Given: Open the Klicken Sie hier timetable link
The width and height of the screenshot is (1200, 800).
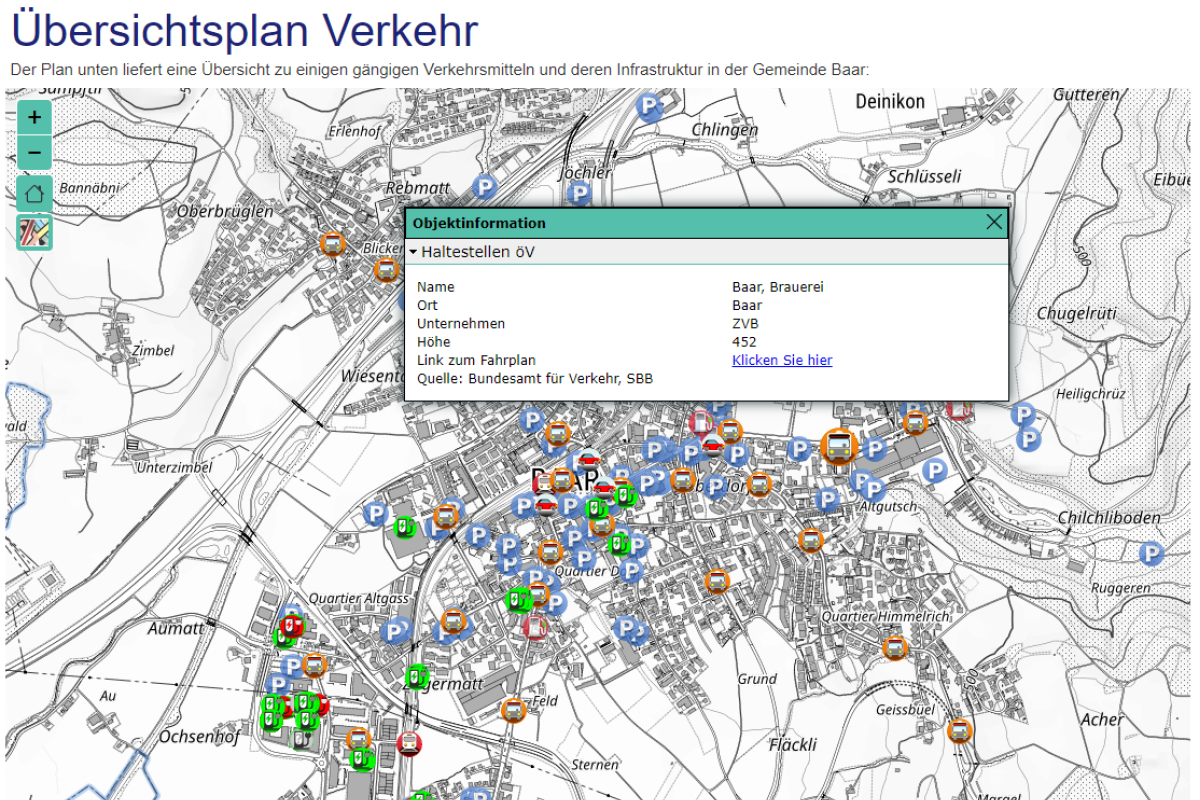Looking at the screenshot, I should 781,360.
